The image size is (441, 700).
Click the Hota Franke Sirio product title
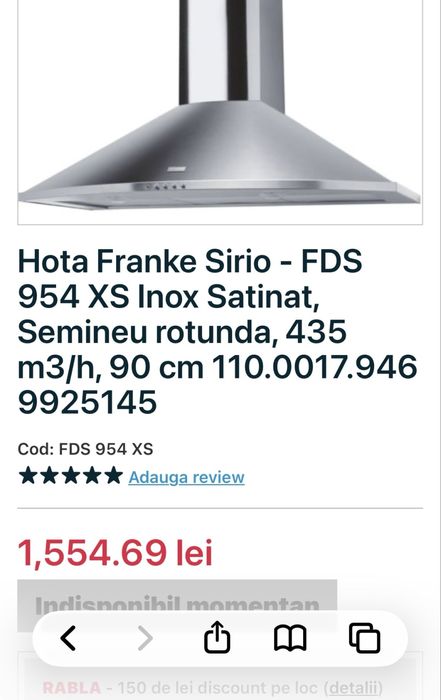[x=218, y=332]
